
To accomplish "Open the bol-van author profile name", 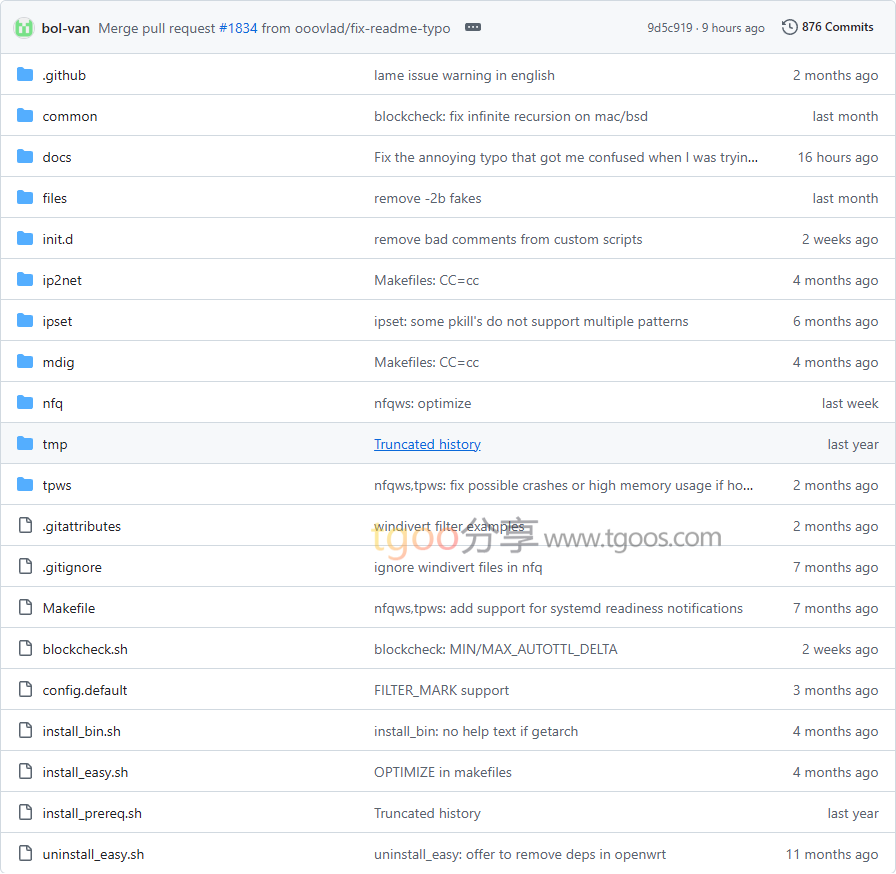I will pyautogui.click(x=66, y=28).
